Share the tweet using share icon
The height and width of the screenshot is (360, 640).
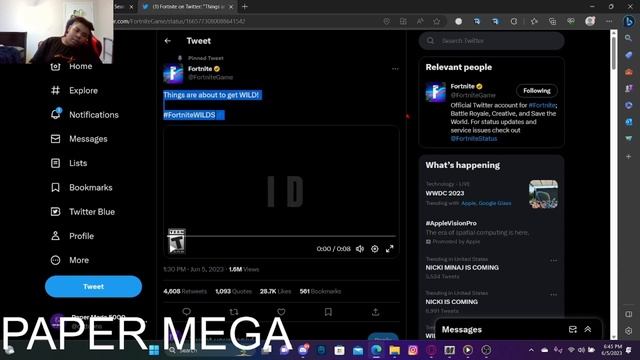click(376, 312)
